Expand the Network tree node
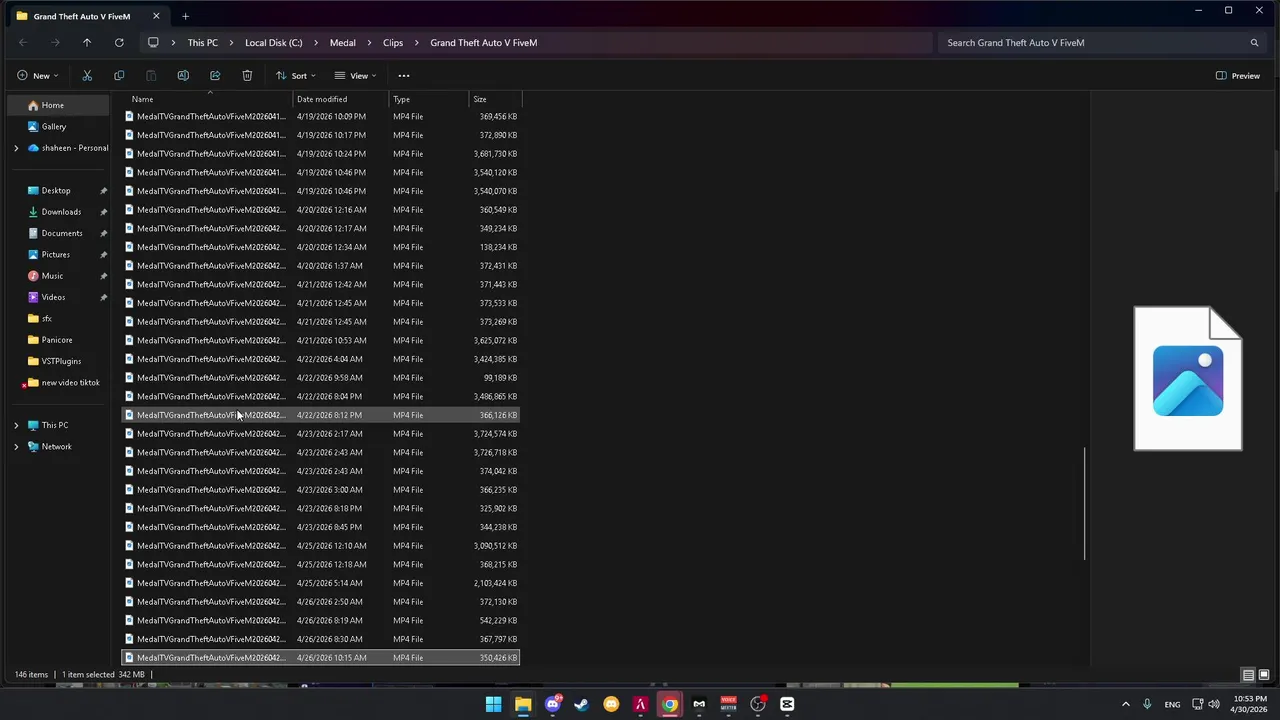Screen dimensions: 1280x720 pos(16,446)
